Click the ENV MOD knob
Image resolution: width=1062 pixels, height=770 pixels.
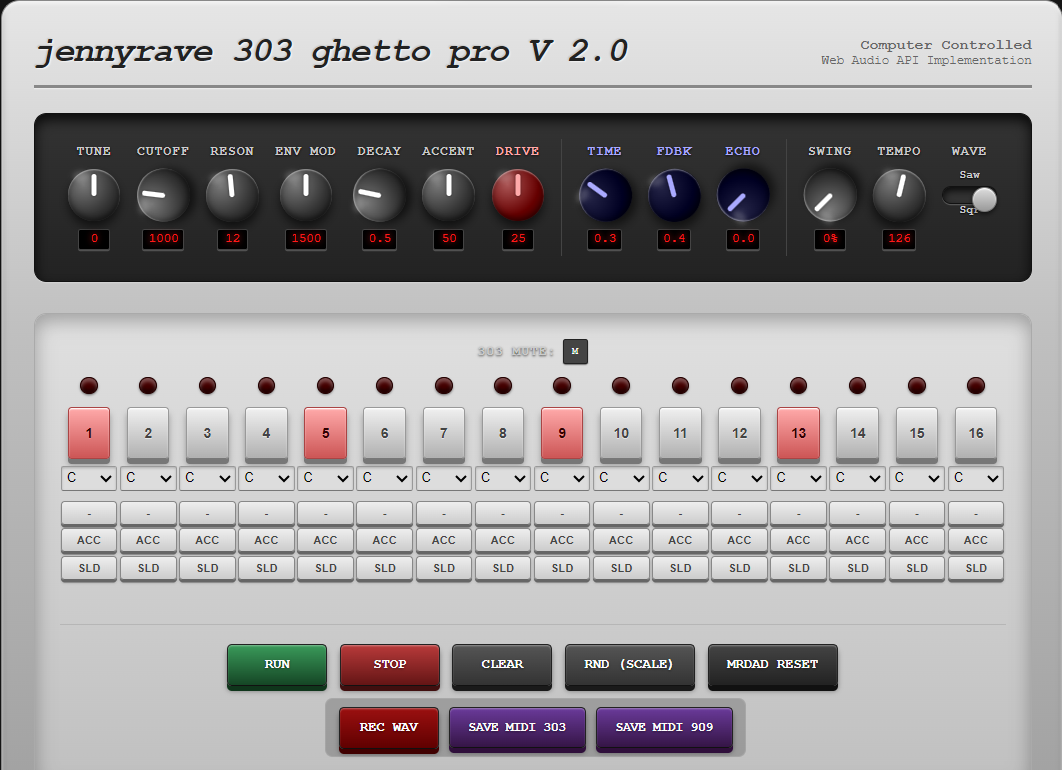[x=305, y=195]
